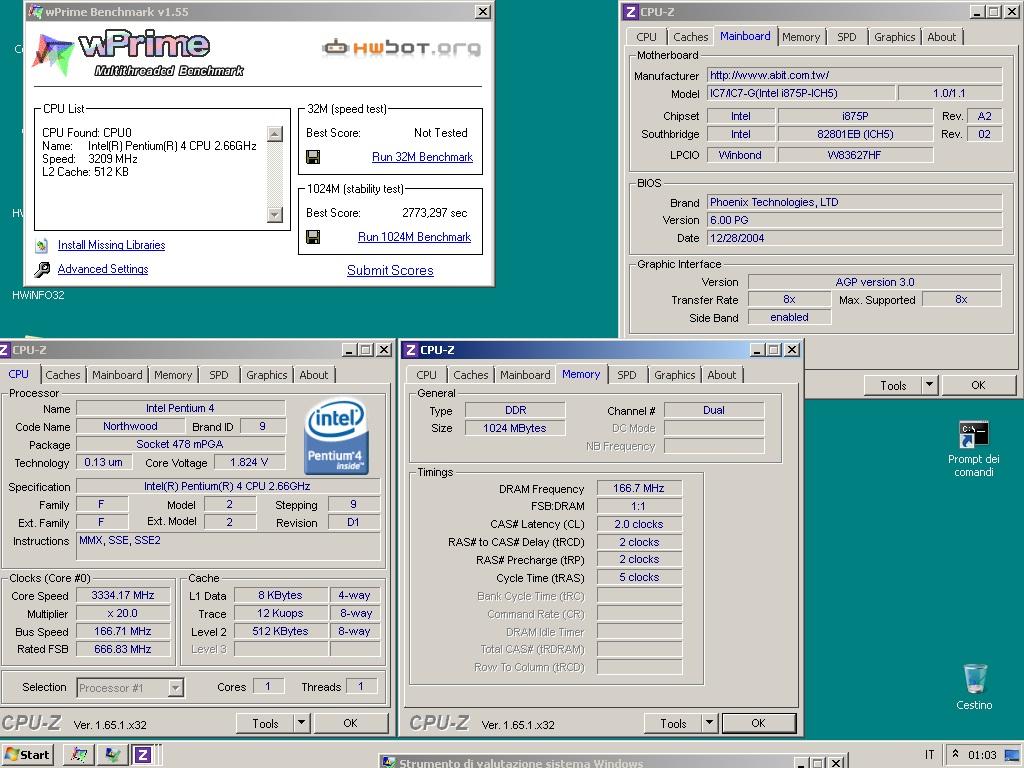This screenshot has height=768, width=1024.
Task: Open Install Missing Libraries link
Action: coord(111,245)
